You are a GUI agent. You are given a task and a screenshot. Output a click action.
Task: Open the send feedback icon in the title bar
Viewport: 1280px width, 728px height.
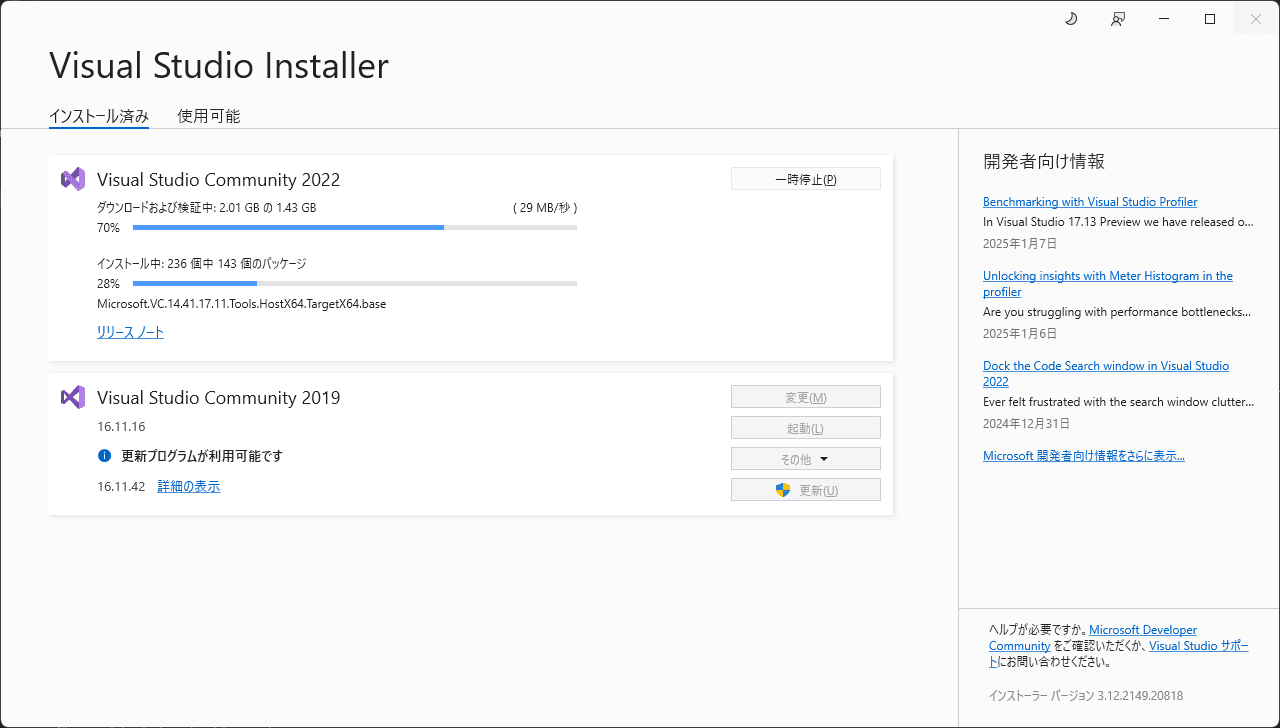tap(1118, 18)
